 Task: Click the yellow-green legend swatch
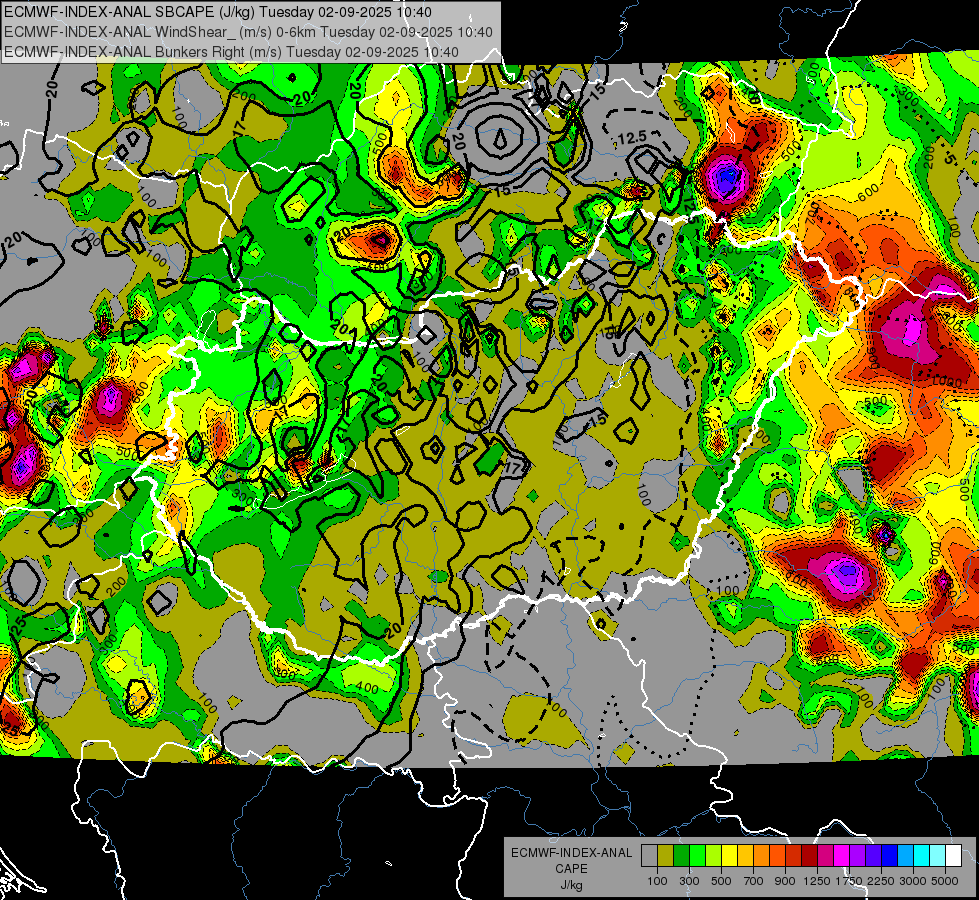click(x=713, y=856)
